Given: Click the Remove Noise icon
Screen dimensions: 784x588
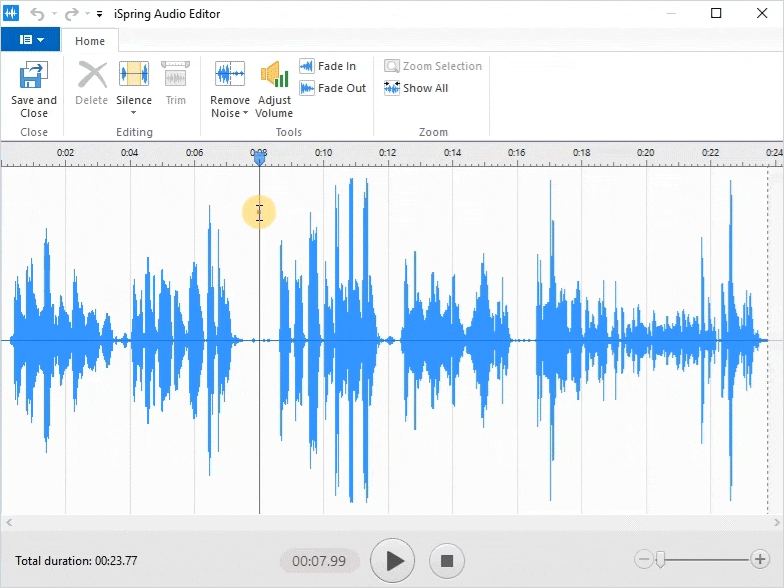Looking at the screenshot, I should tap(230, 76).
